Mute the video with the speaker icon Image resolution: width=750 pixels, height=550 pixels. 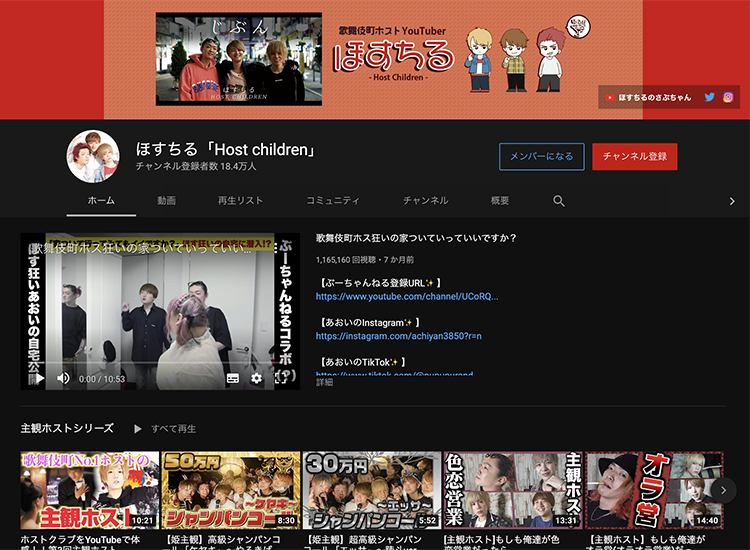[64, 379]
